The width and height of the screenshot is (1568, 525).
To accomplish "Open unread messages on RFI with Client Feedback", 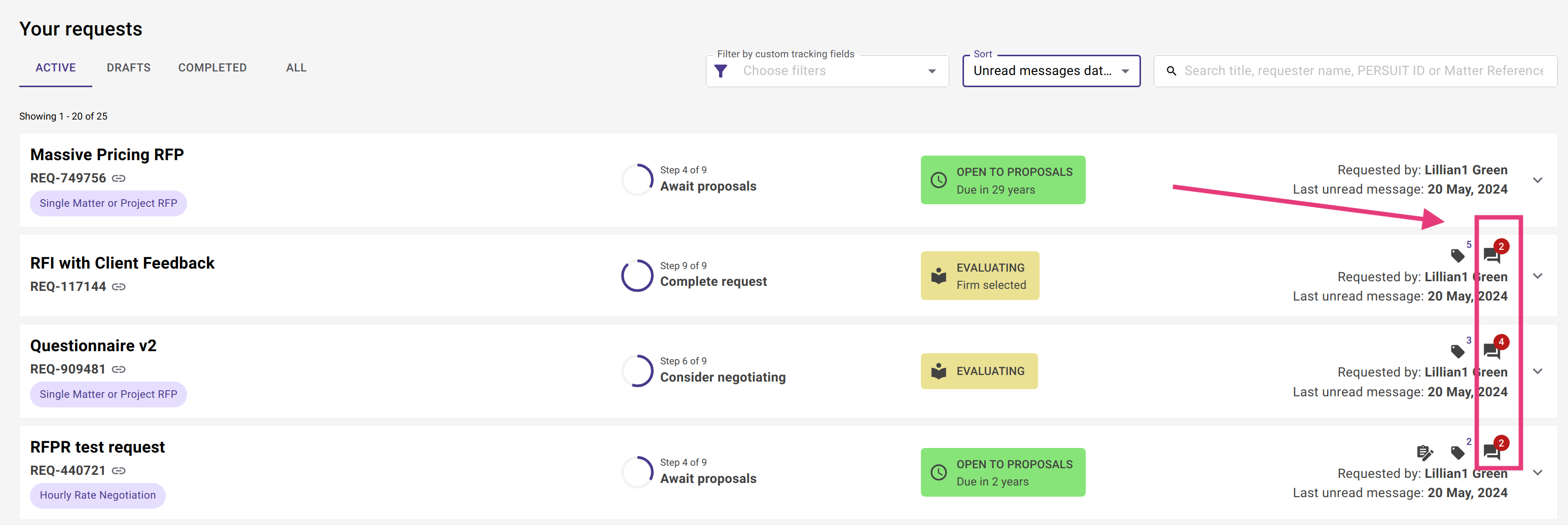I will 1491,255.
